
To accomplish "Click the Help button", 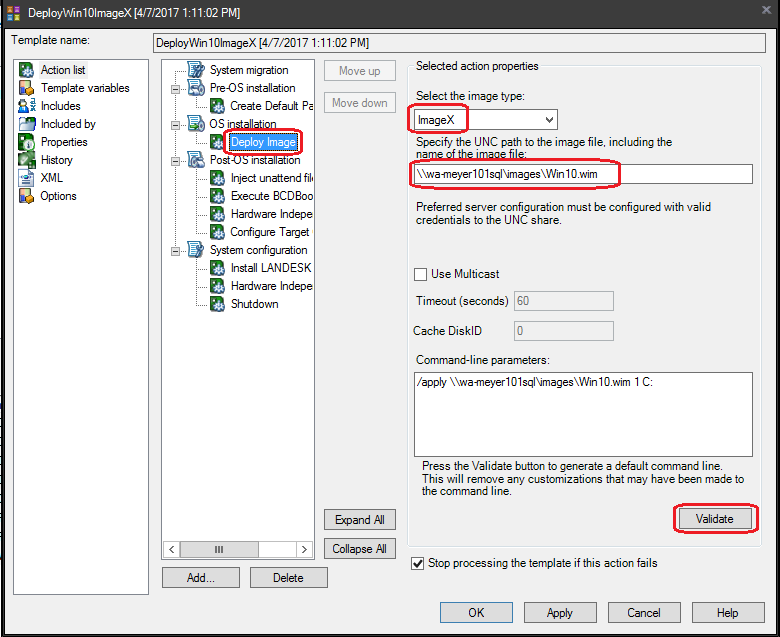I will coord(728,613).
